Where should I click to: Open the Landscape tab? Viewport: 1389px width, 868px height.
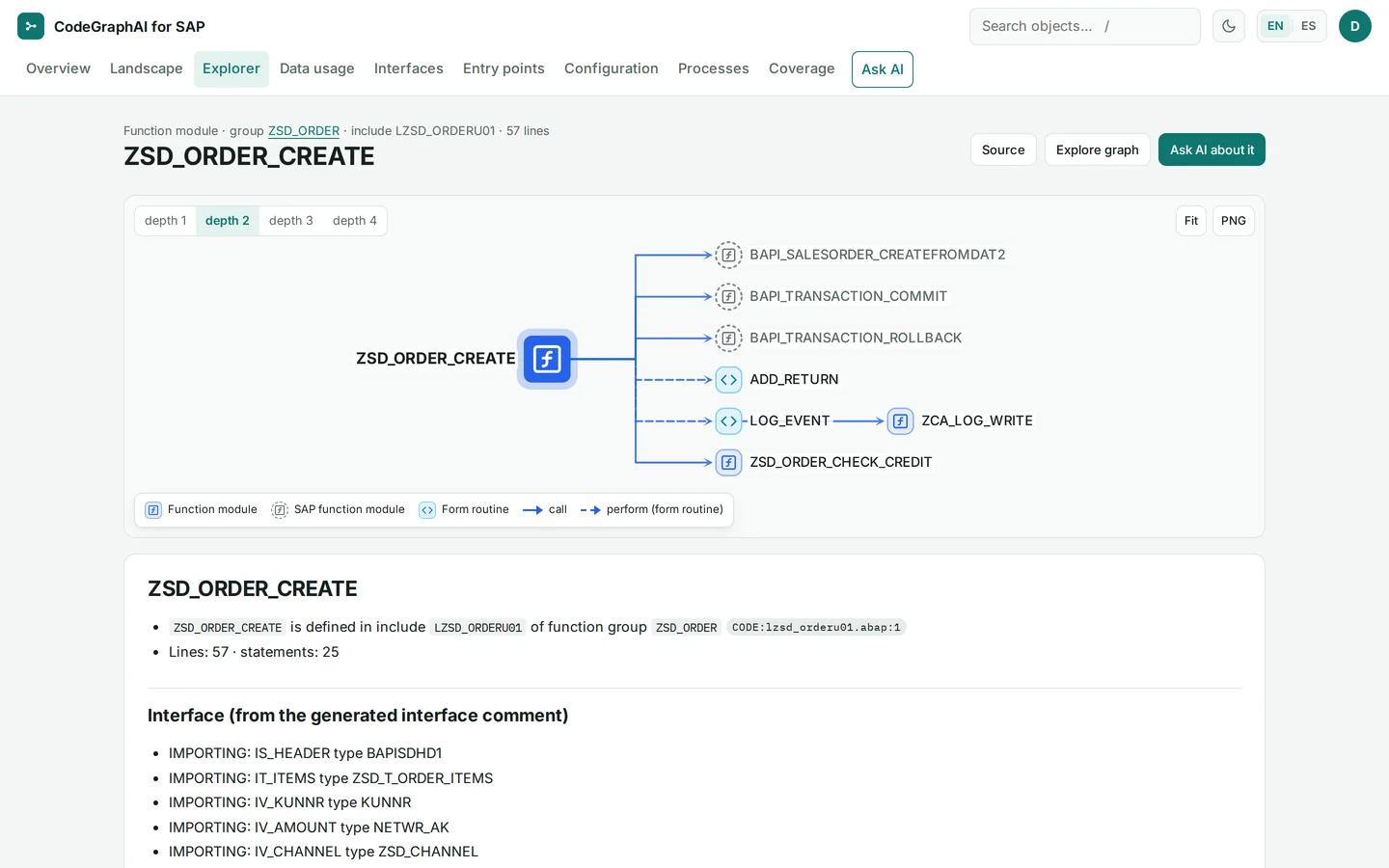click(146, 68)
